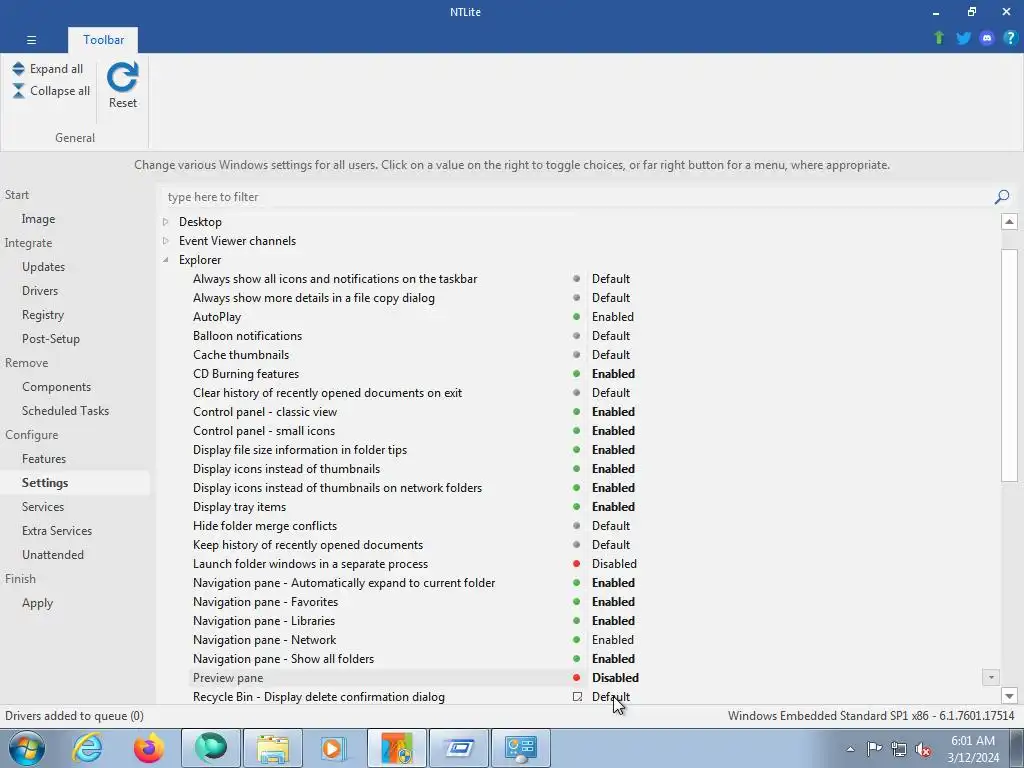Image resolution: width=1024 pixels, height=768 pixels.
Task: Click the muted volume tray icon
Action: click(x=923, y=749)
